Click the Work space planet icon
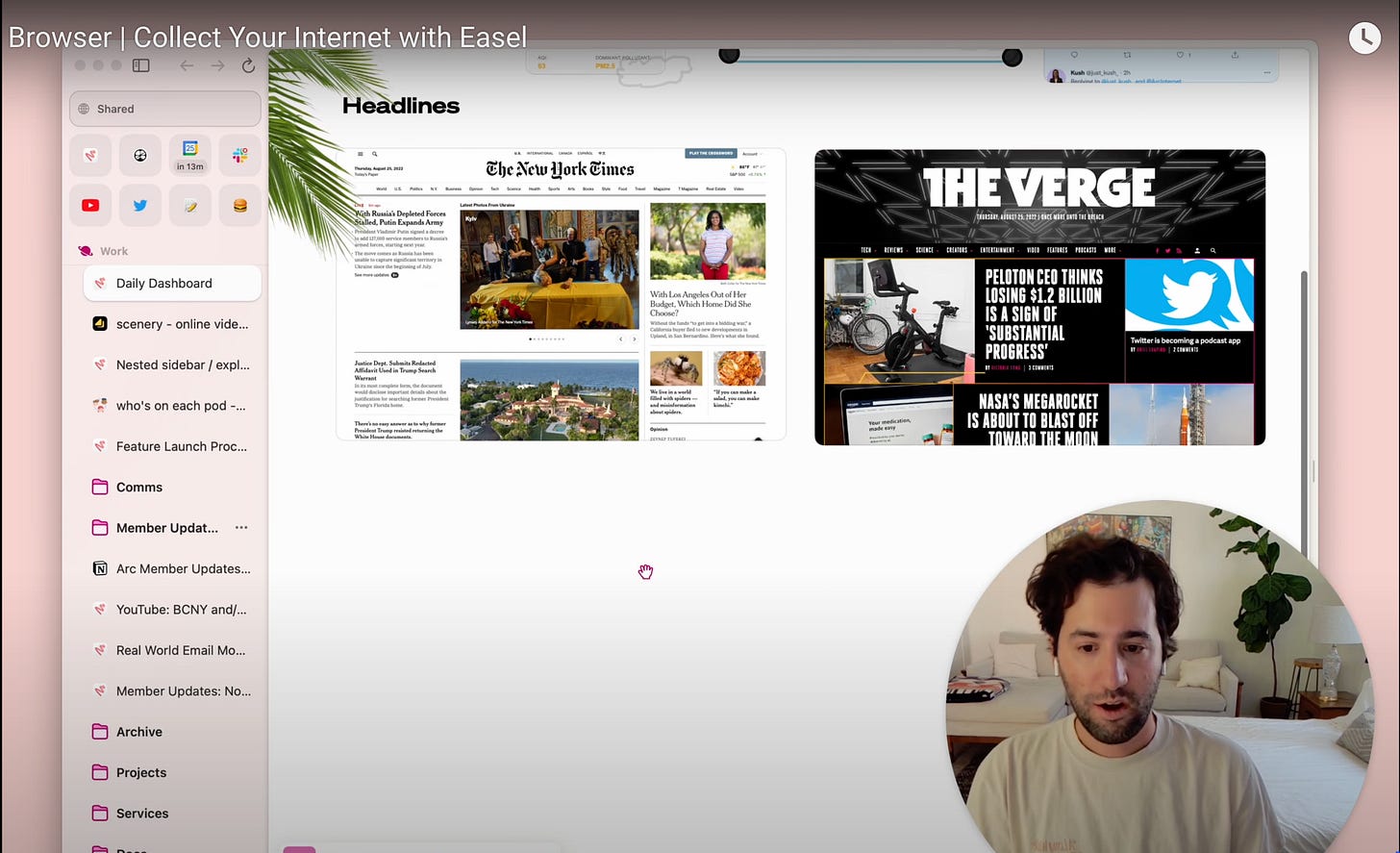Image resolution: width=1400 pixels, height=853 pixels. [86, 251]
